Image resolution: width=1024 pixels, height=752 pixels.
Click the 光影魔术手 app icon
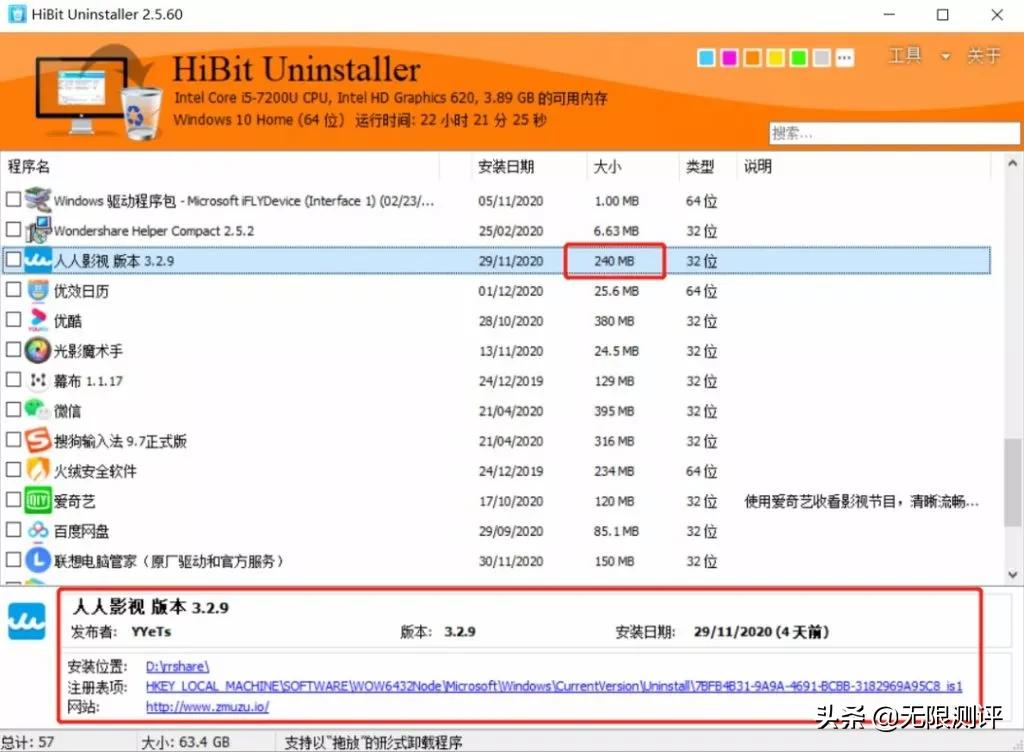click(38, 351)
